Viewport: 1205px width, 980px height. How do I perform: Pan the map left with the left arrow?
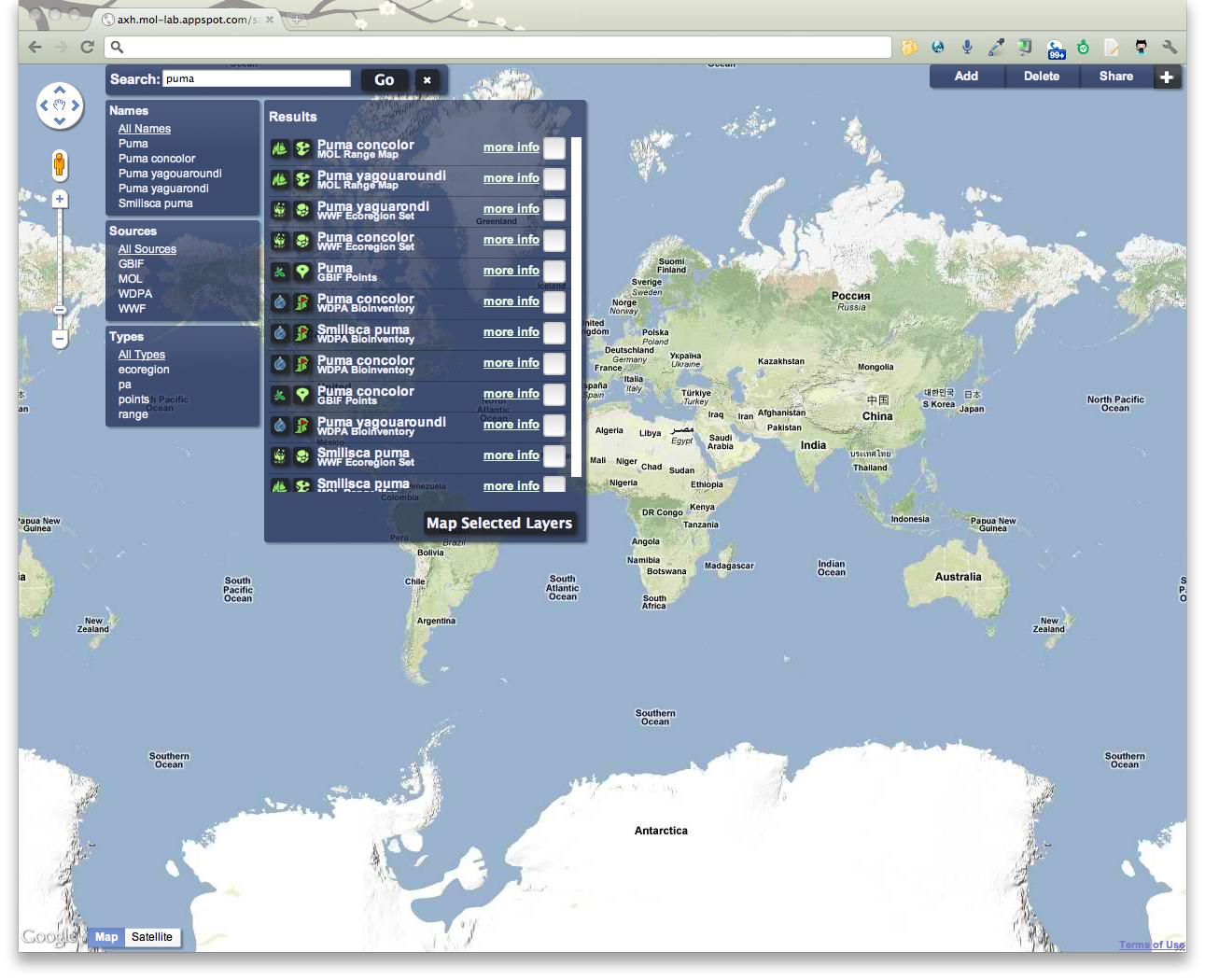point(44,105)
